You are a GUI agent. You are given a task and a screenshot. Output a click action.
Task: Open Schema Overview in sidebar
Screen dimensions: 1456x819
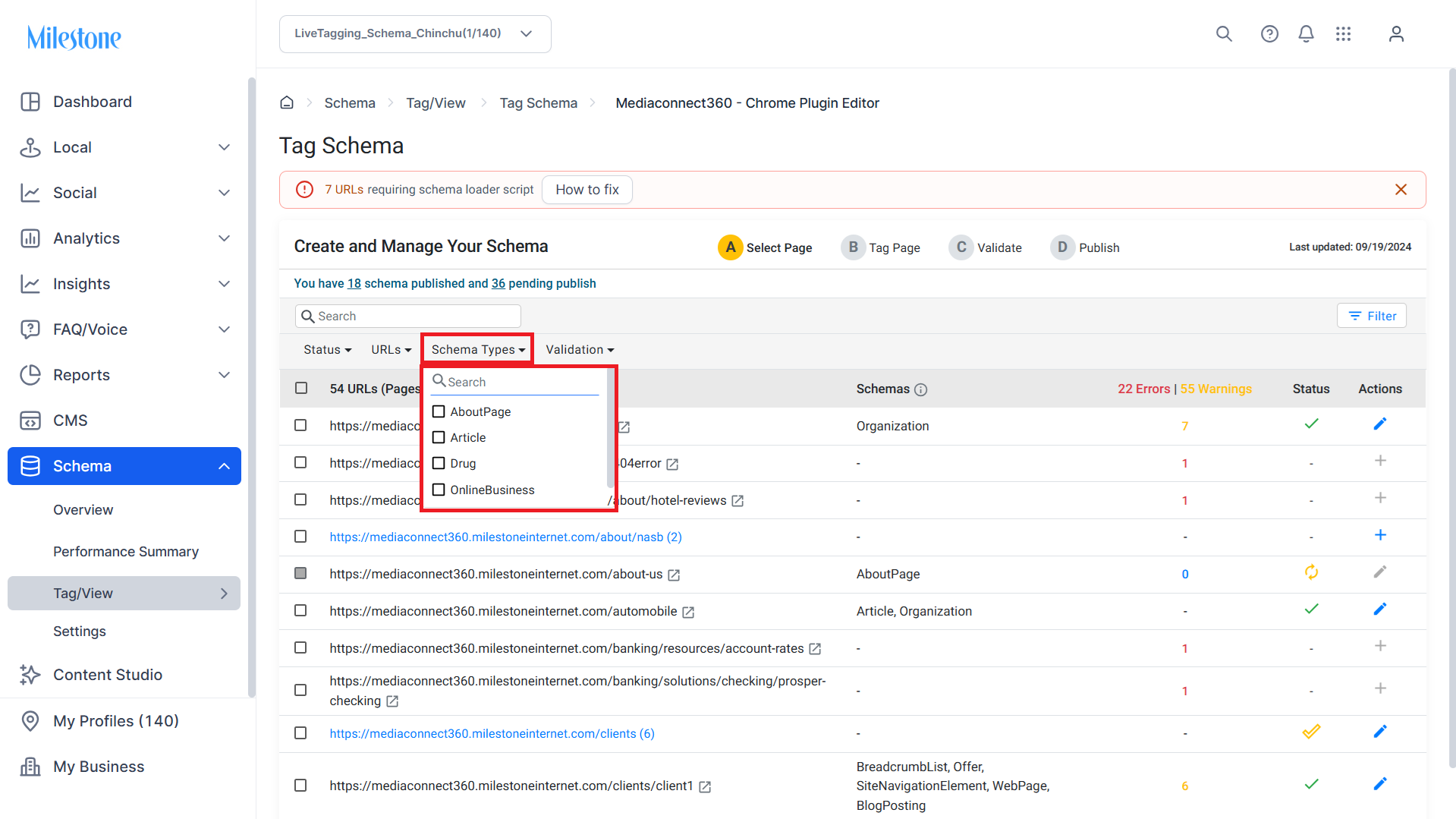[83, 510]
